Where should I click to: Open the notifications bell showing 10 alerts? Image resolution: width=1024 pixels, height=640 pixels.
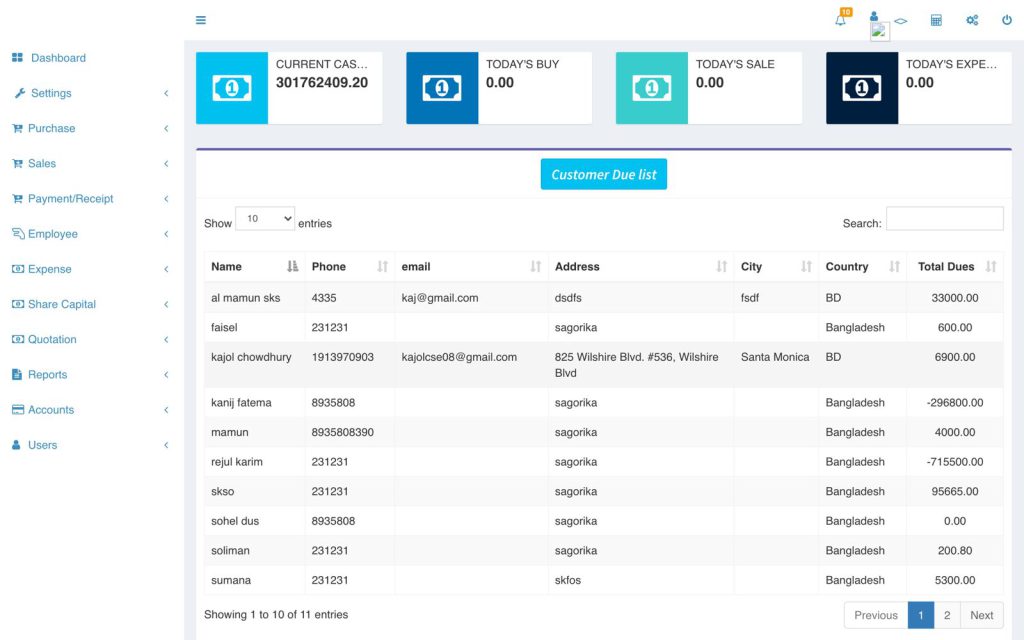click(840, 19)
